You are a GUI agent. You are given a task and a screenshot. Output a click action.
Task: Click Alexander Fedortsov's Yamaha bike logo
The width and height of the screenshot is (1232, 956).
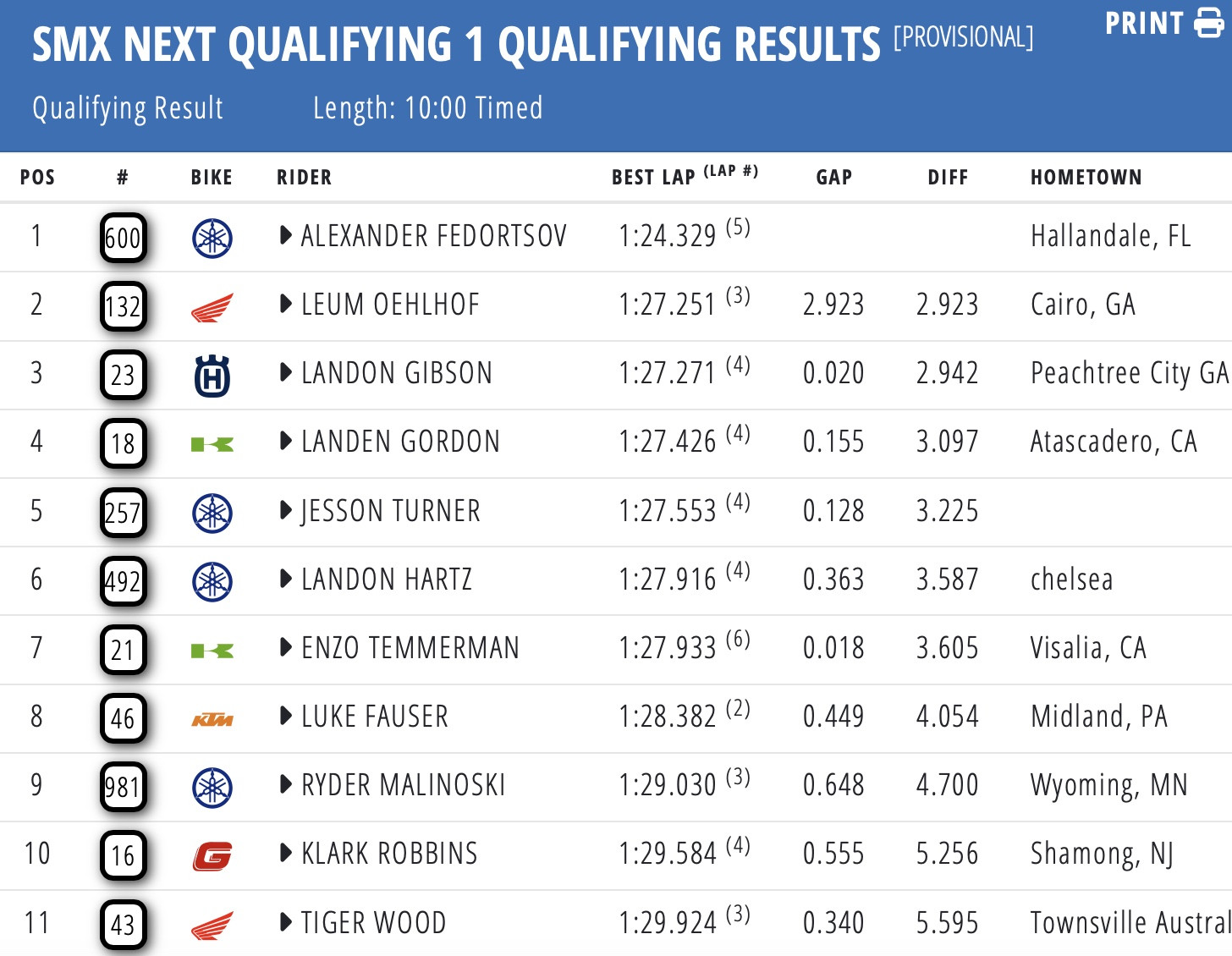212,238
